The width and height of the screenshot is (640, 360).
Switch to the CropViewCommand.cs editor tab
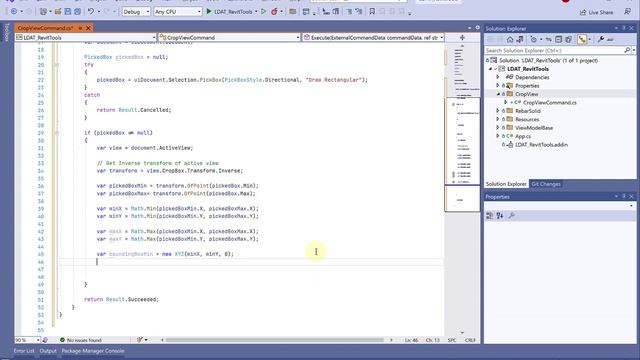[45, 28]
